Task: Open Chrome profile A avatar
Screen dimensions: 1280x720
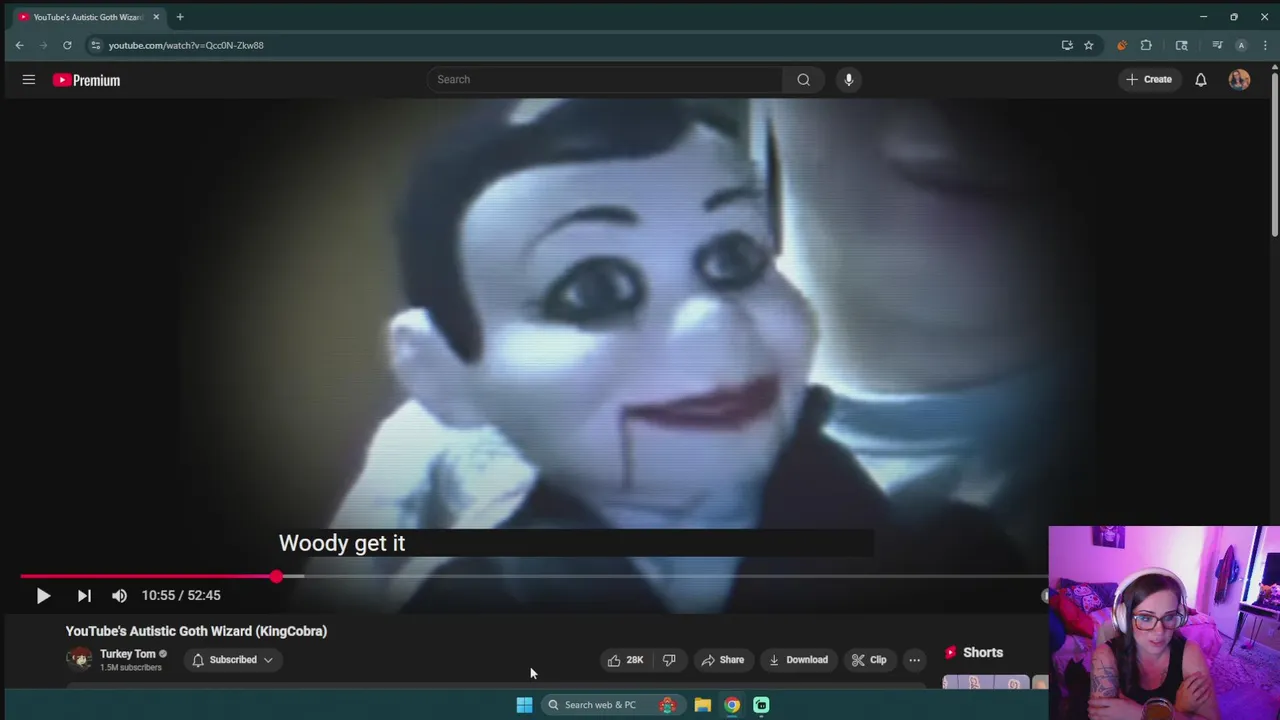Action: [x=1241, y=45]
